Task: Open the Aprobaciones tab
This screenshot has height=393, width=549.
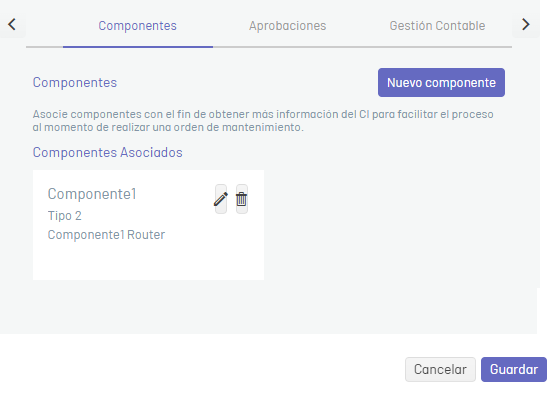Action: pos(287,26)
